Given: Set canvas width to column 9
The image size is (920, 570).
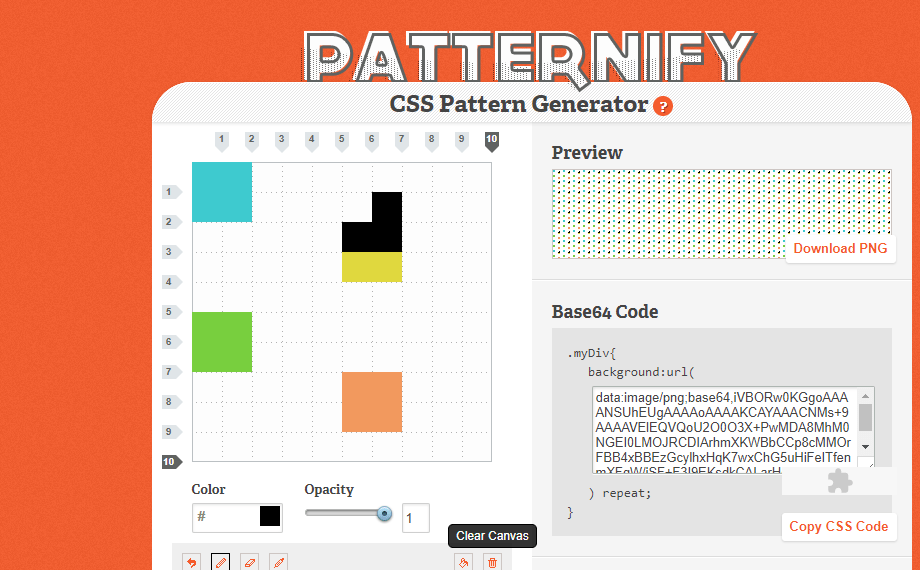Looking at the screenshot, I should [x=462, y=141].
